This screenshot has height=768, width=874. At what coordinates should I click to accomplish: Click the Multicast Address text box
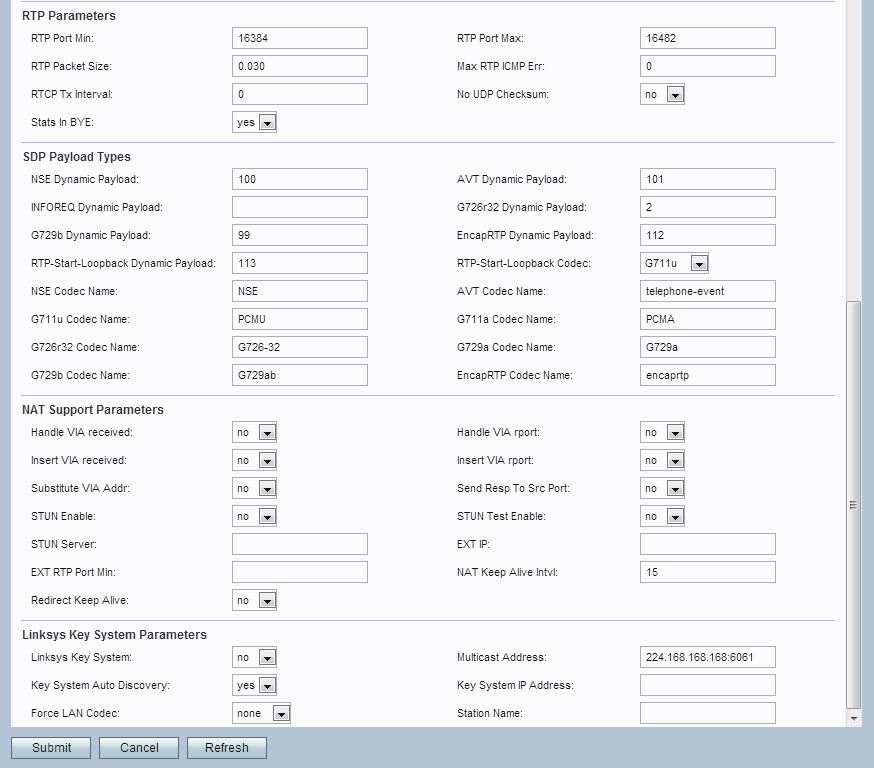pyautogui.click(x=707, y=657)
